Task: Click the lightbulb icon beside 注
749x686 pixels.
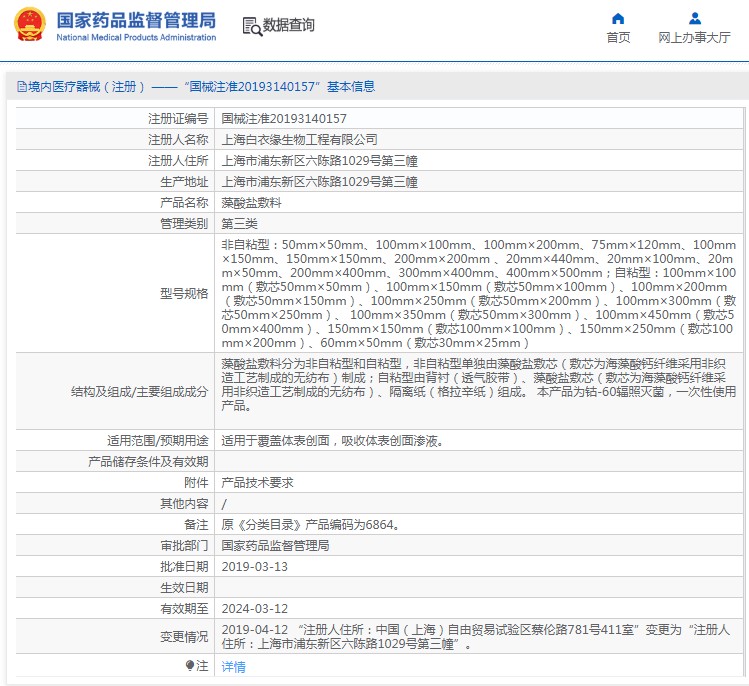Action: [x=190, y=665]
